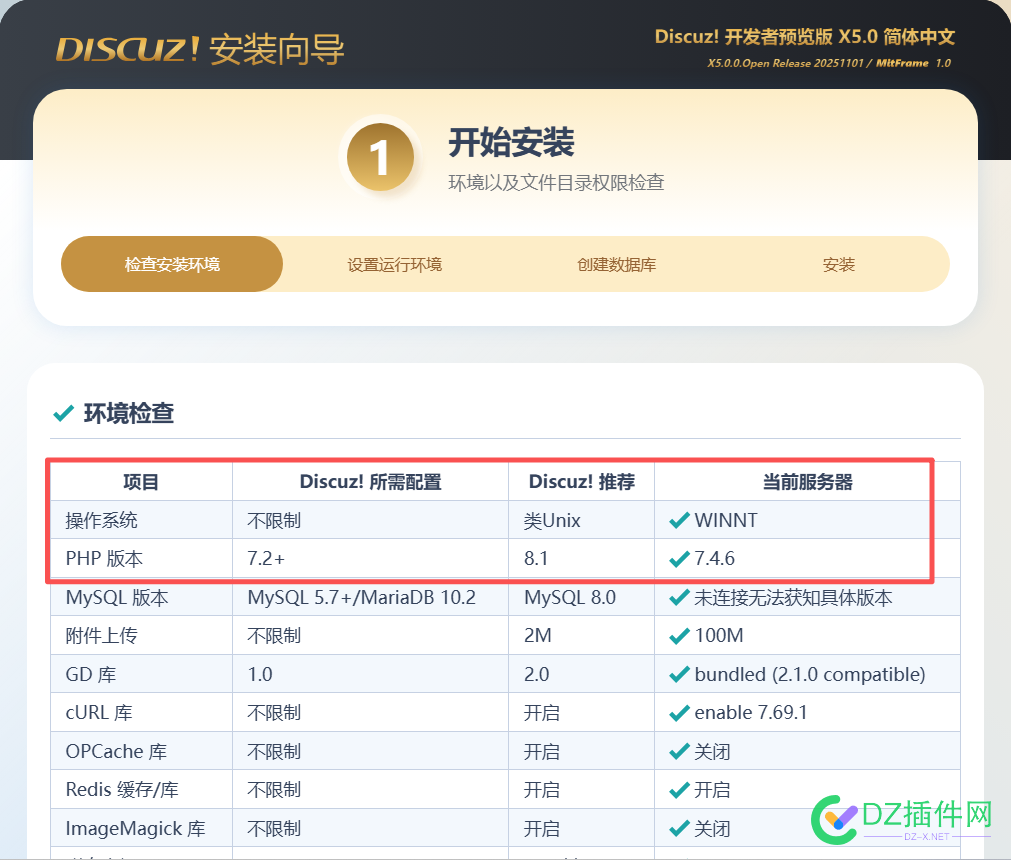This screenshot has width=1011, height=860.
Task: Click the Discuz! 开发者预览版 X5.0 简体中文 text
Action: tap(805, 37)
